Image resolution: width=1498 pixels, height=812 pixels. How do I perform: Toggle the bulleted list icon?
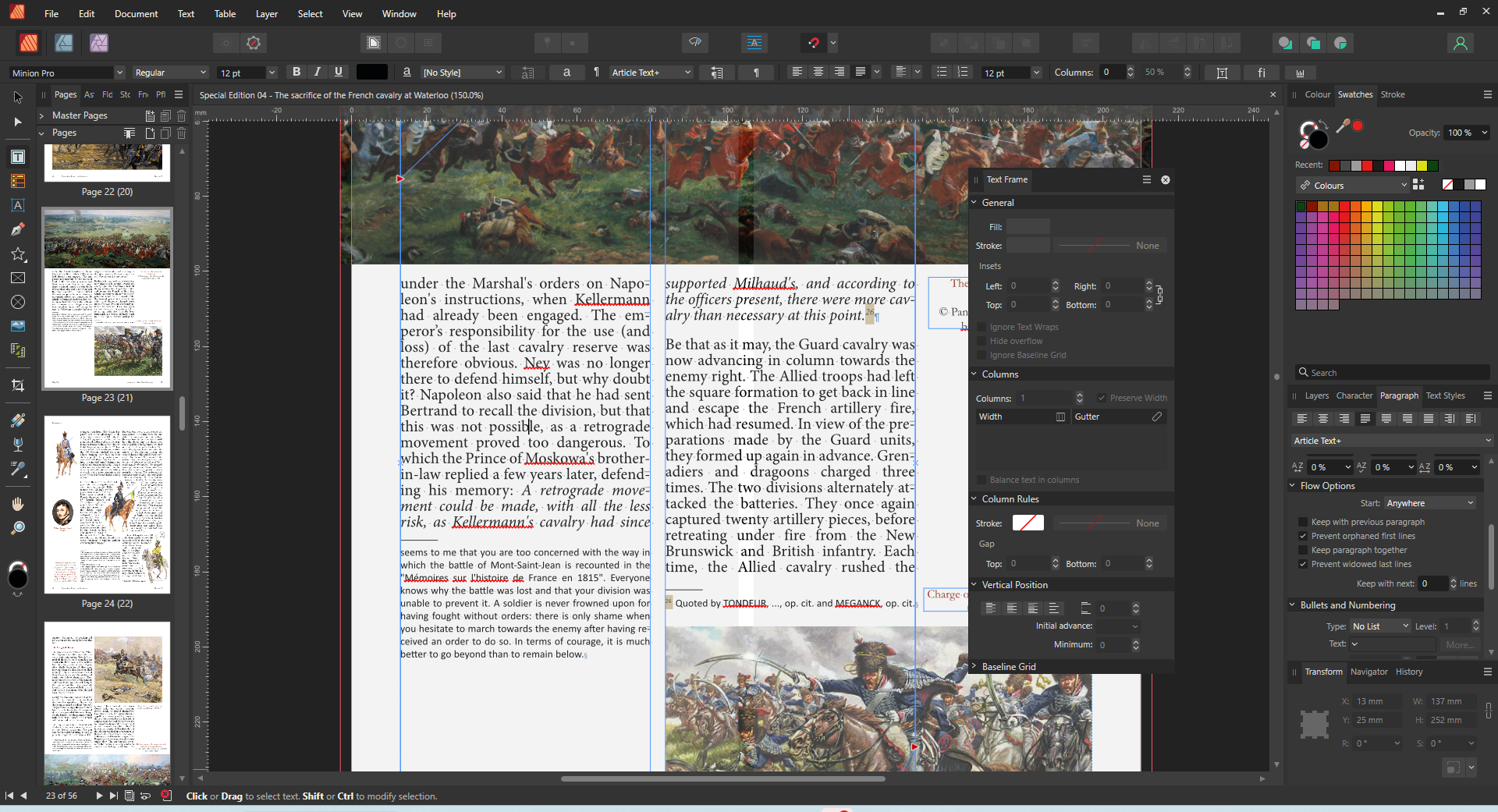[942, 72]
